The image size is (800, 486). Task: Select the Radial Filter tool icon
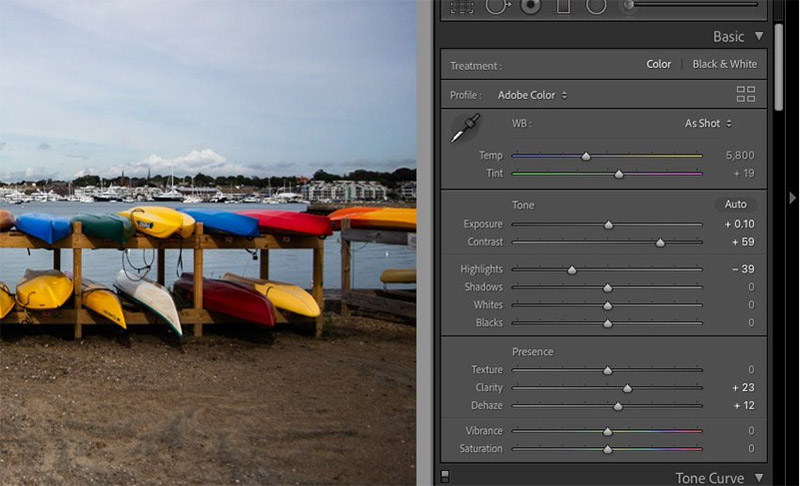pos(596,7)
